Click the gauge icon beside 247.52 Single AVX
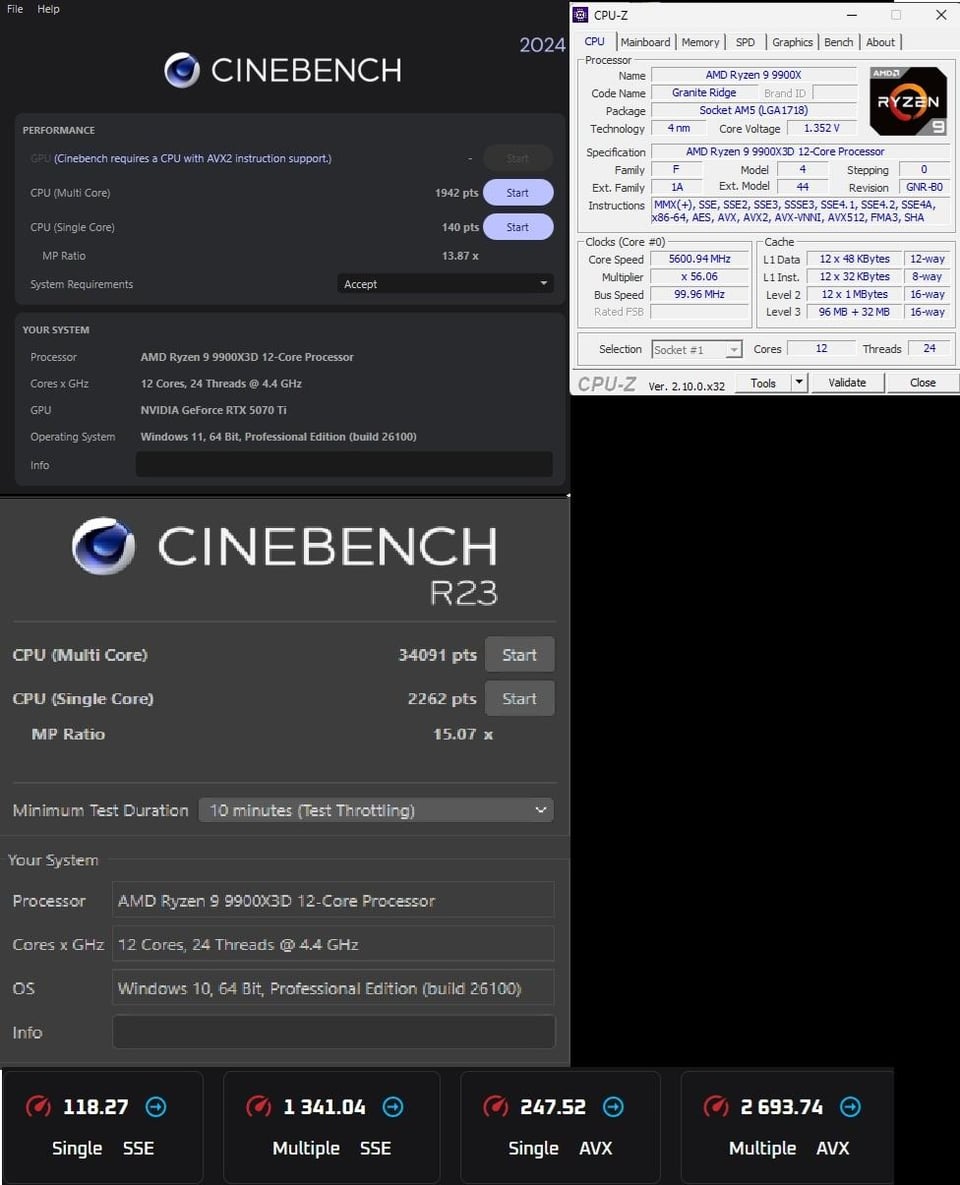960x1185 pixels. (x=496, y=1106)
